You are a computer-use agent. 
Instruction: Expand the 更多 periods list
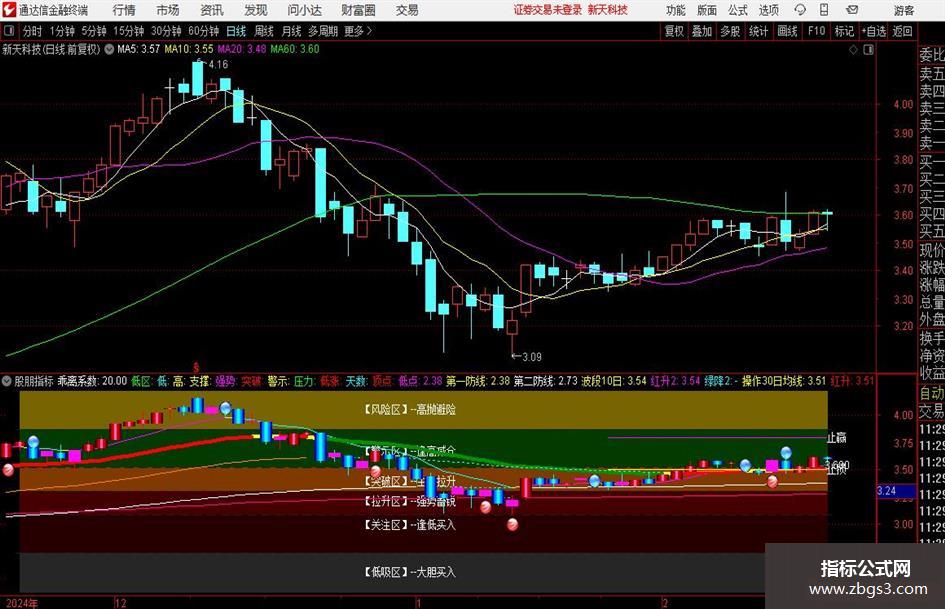point(359,31)
